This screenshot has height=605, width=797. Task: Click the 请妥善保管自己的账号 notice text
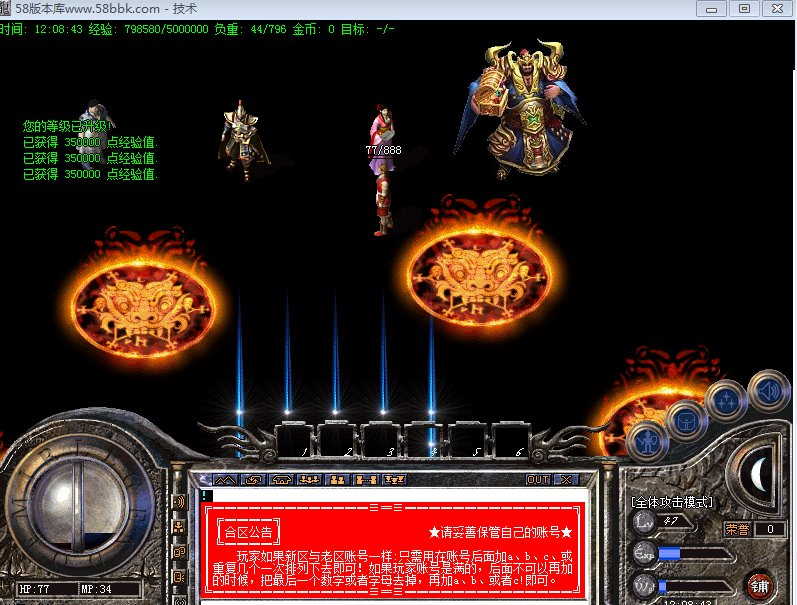point(501,532)
